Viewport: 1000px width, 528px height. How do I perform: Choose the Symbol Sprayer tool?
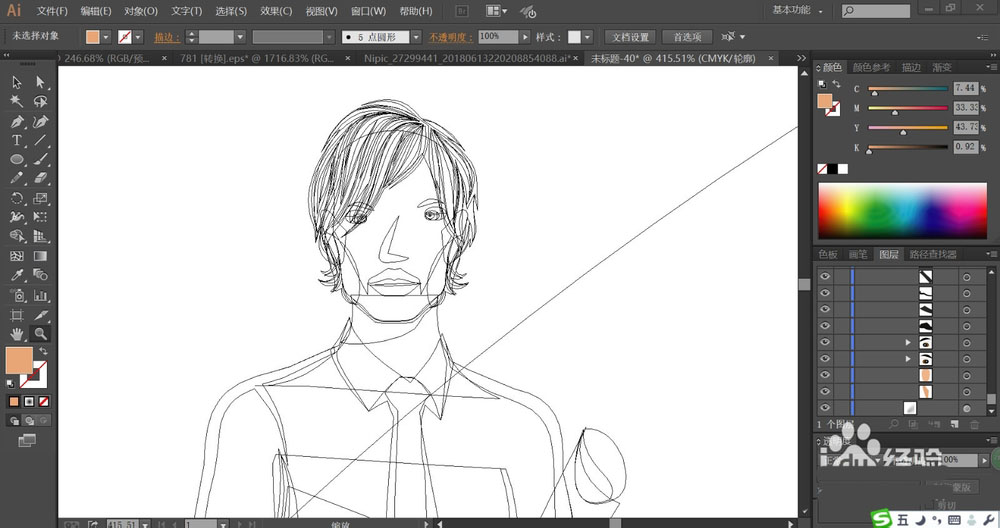point(17,295)
